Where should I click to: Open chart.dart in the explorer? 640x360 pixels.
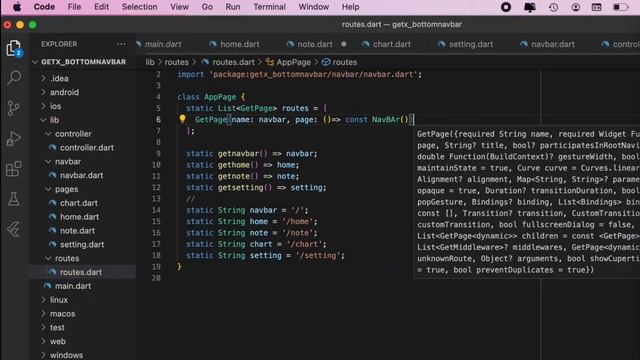pyautogui.click(x=79, y=203)
